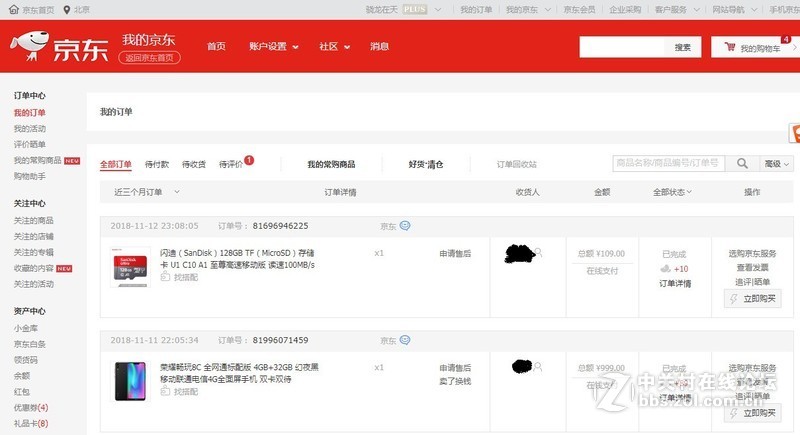
Task: Click 立即购买 for the SanDisk order
Action: pos(753,298)
